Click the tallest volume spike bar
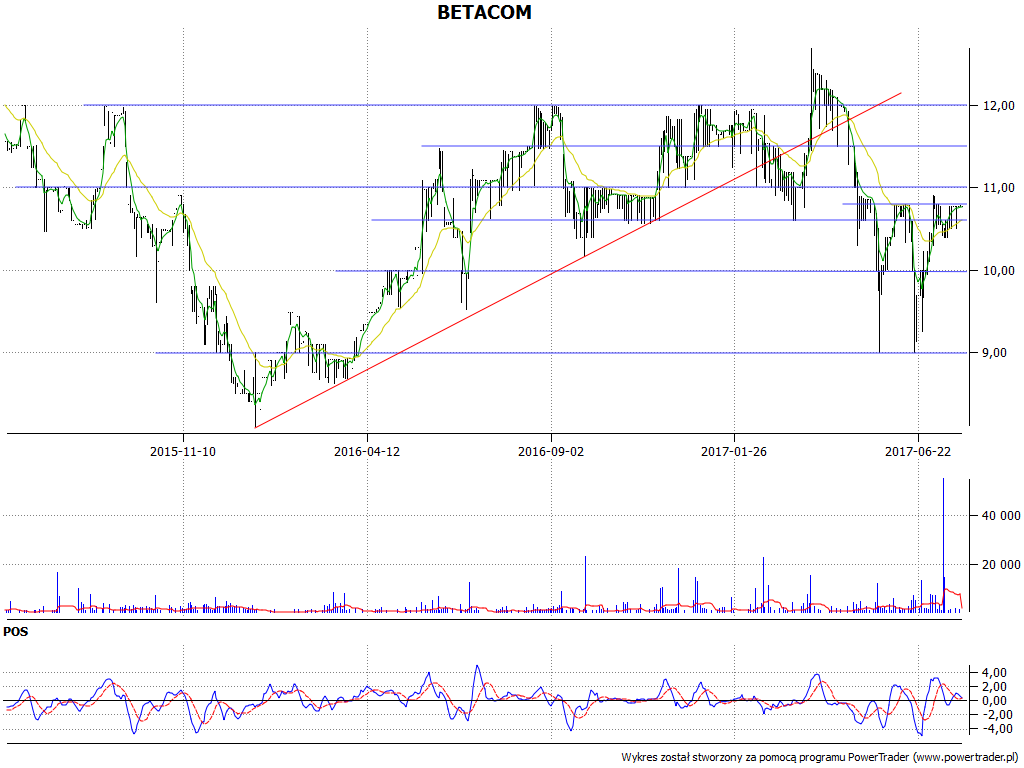The image size is (1024, 768). 943,545
